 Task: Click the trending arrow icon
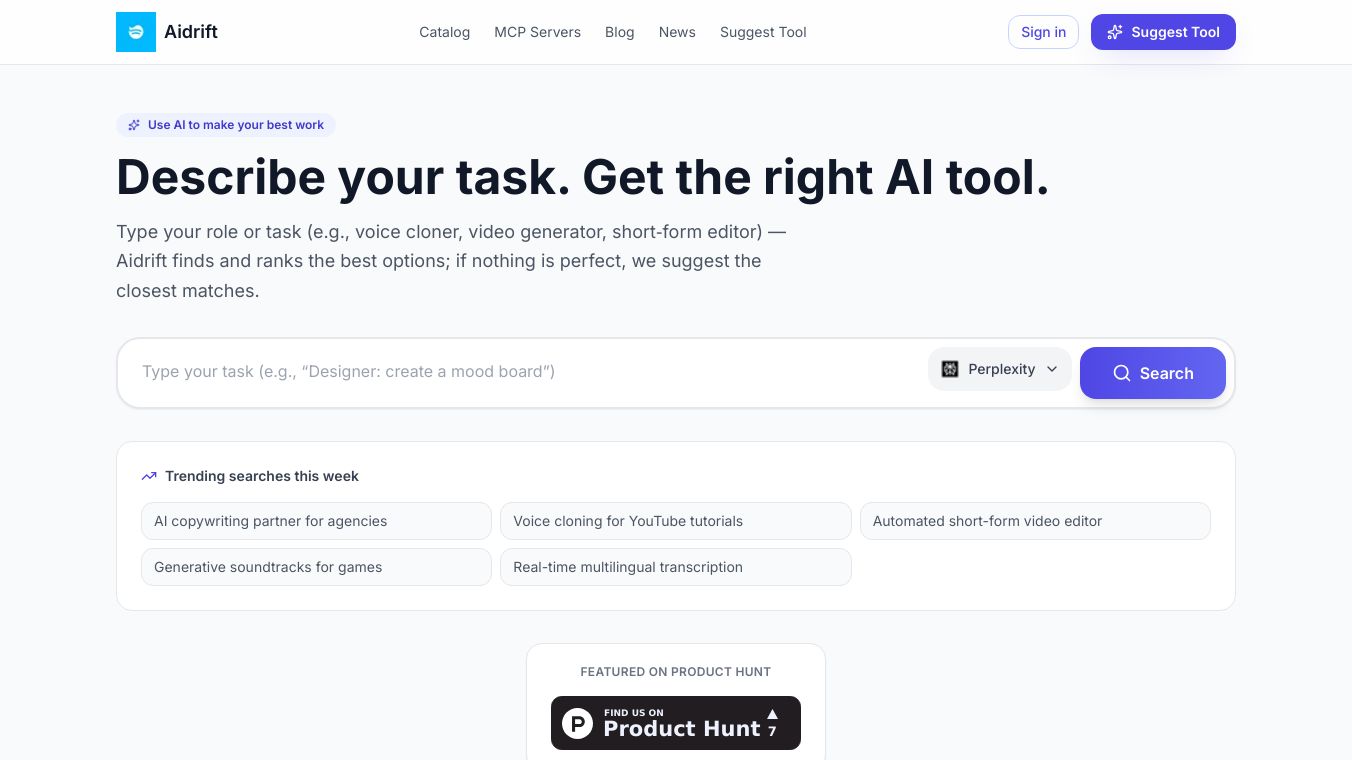tap(149, 476)
